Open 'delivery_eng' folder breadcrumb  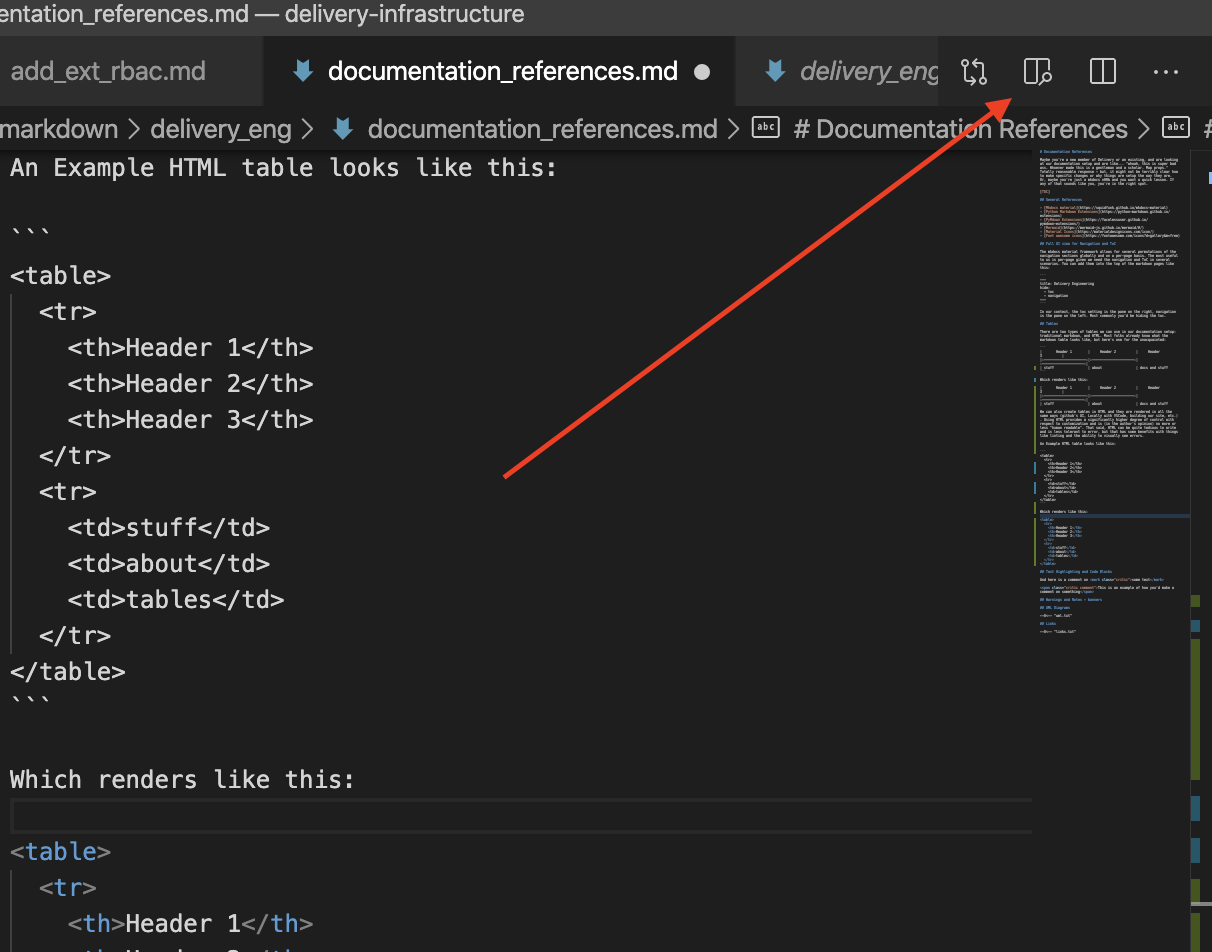221,129
